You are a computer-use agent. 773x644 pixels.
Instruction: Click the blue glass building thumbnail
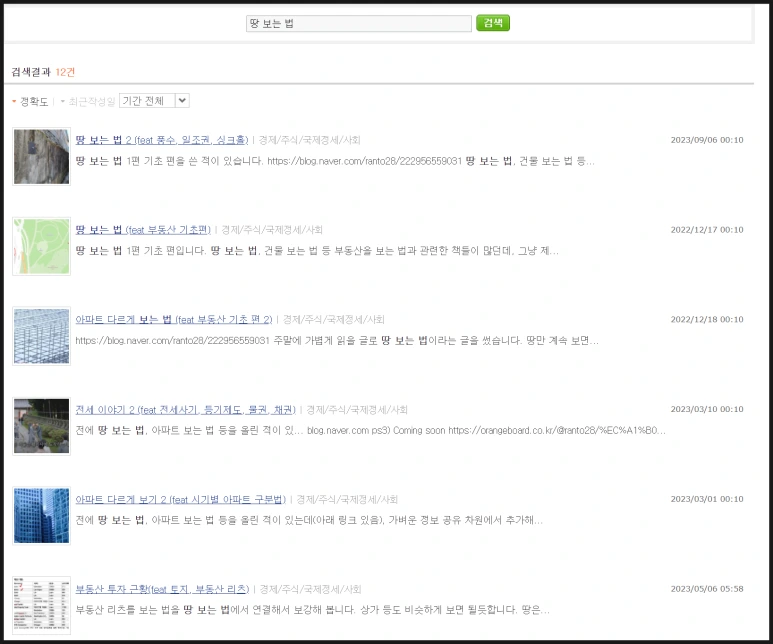point(41,516)
